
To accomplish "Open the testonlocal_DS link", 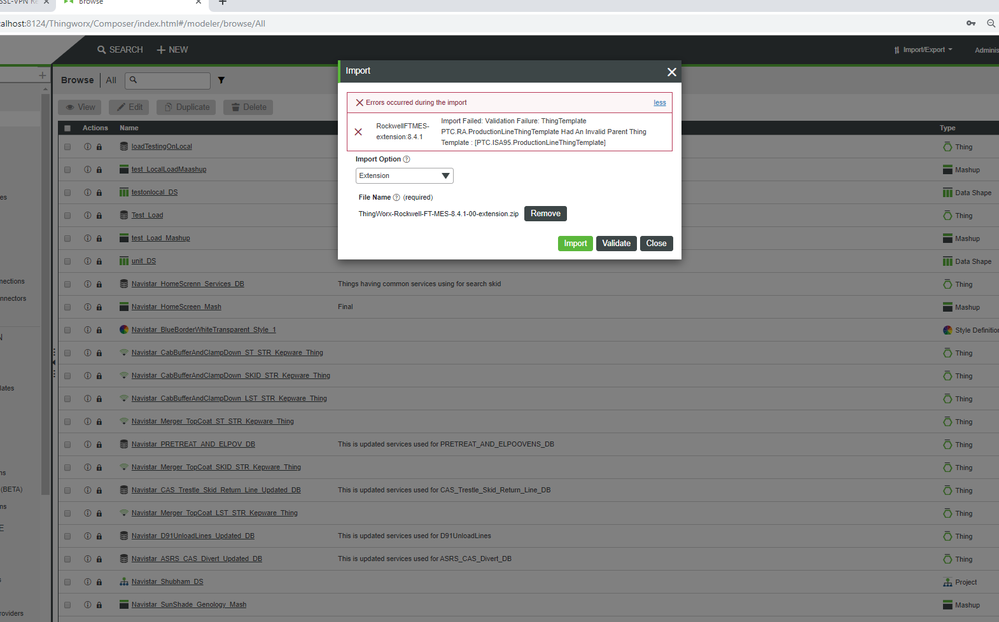I will click(154, 192).
